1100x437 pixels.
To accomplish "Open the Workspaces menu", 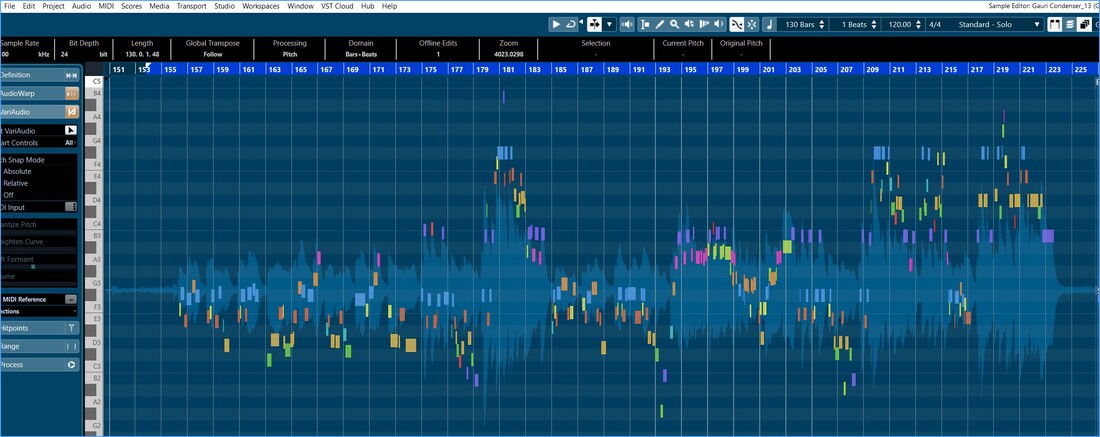I will coord(260,6).
